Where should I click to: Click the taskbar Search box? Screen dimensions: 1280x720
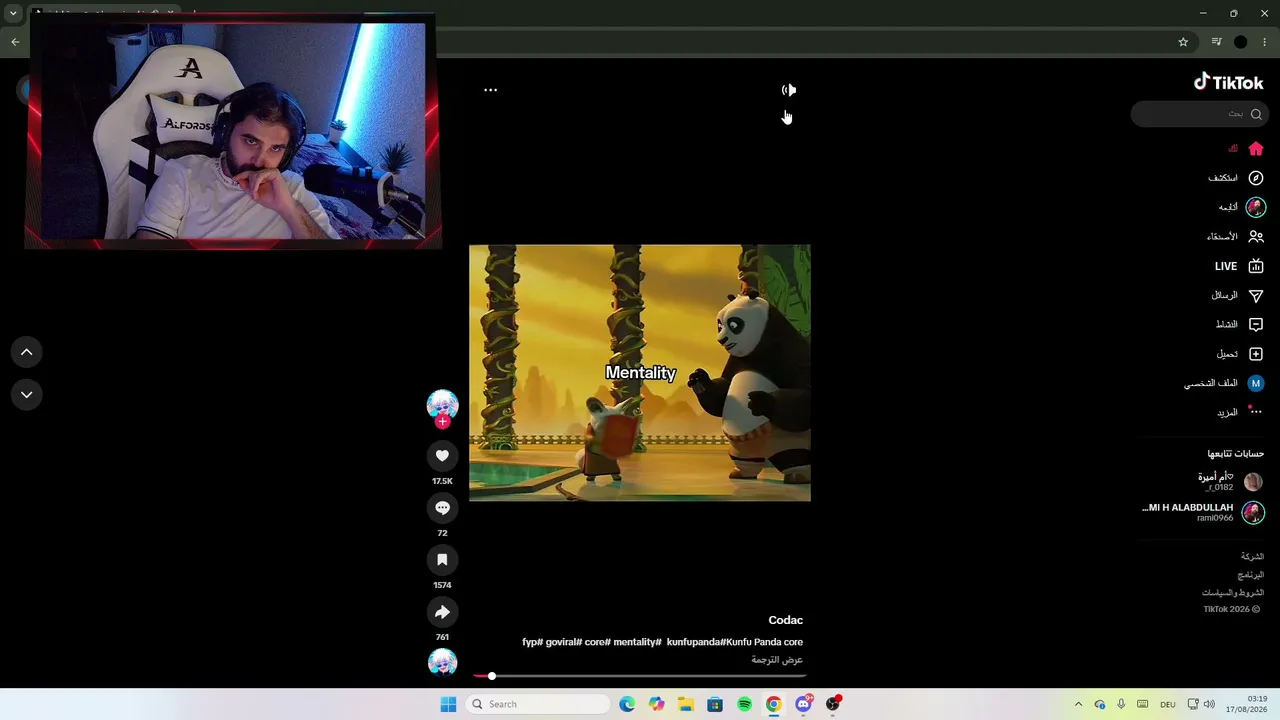(538, 704)
